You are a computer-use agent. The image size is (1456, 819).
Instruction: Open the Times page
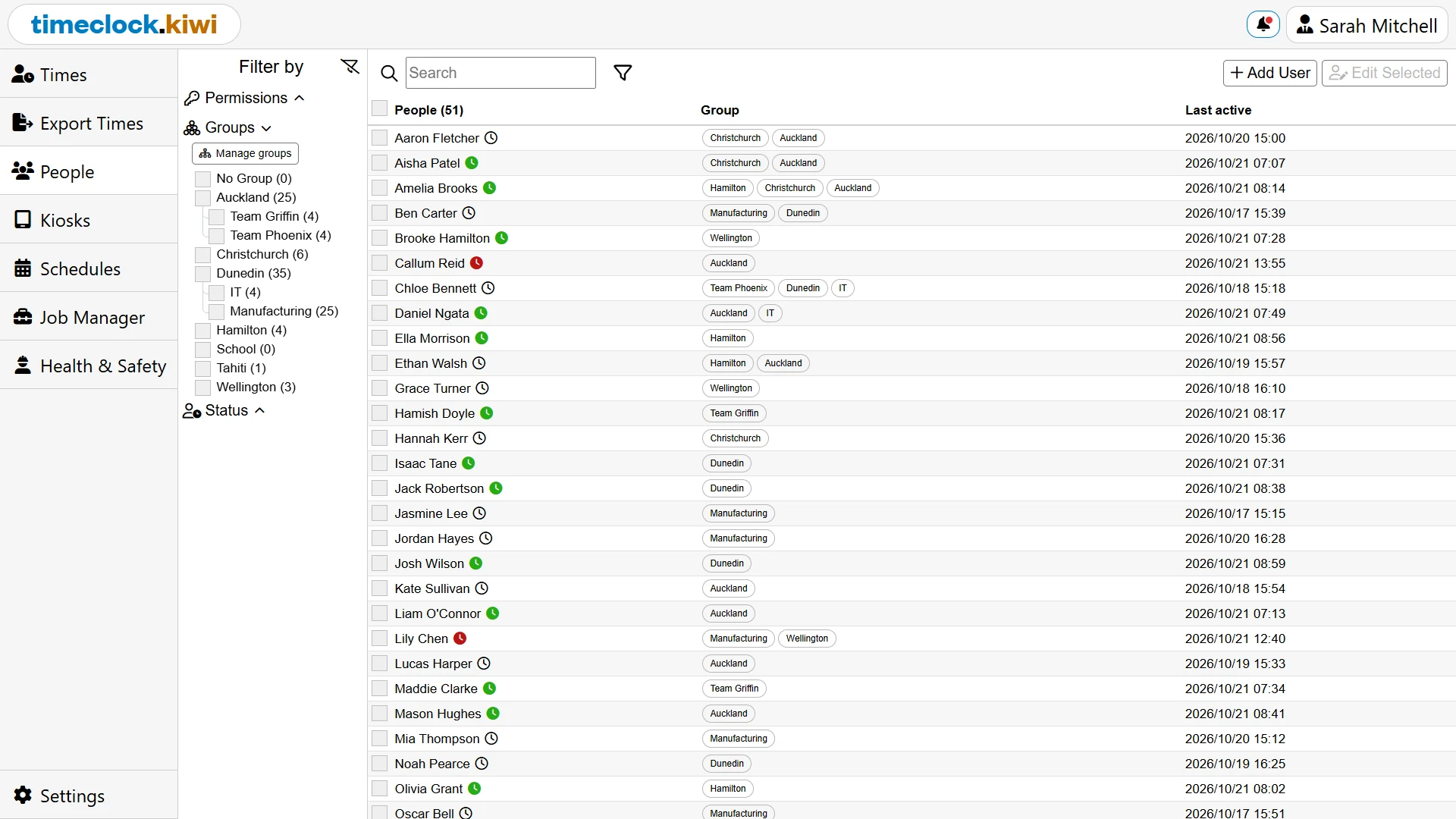coord(89,74)
